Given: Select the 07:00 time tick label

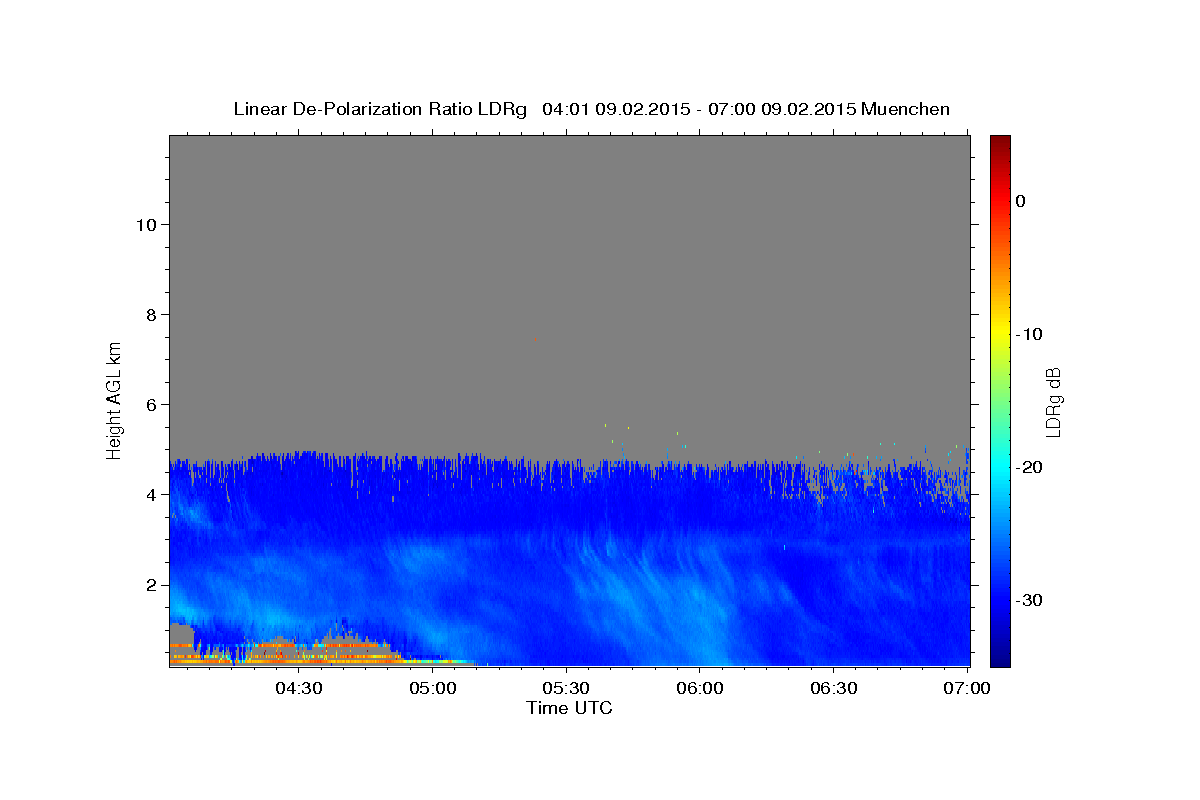Looking at the screenshot, I should click(x=967, y=689).
